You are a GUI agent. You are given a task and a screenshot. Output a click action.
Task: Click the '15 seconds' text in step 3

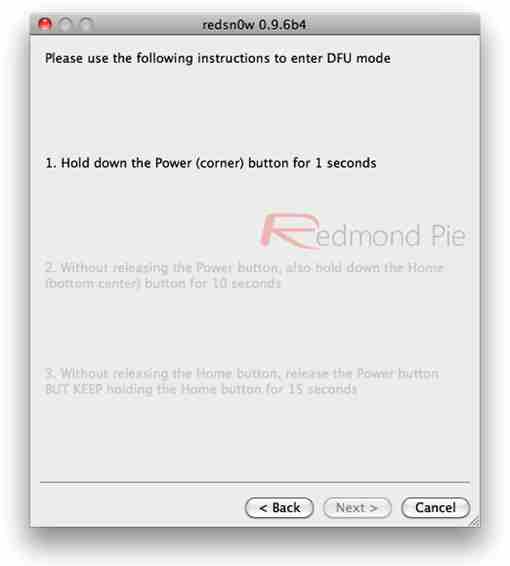click(322, 389)
